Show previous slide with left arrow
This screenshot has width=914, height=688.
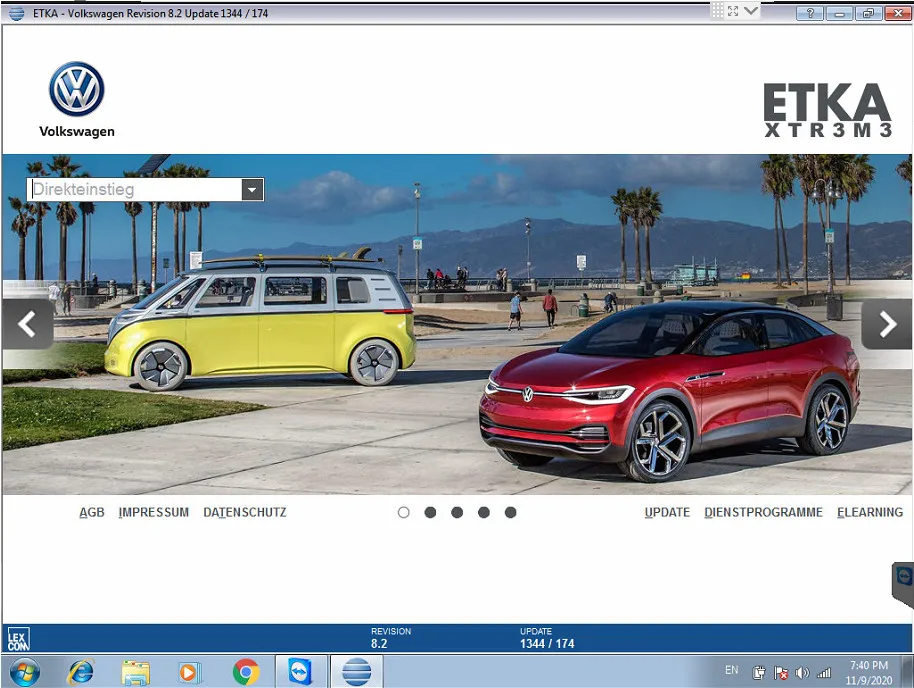pos(27,324)
